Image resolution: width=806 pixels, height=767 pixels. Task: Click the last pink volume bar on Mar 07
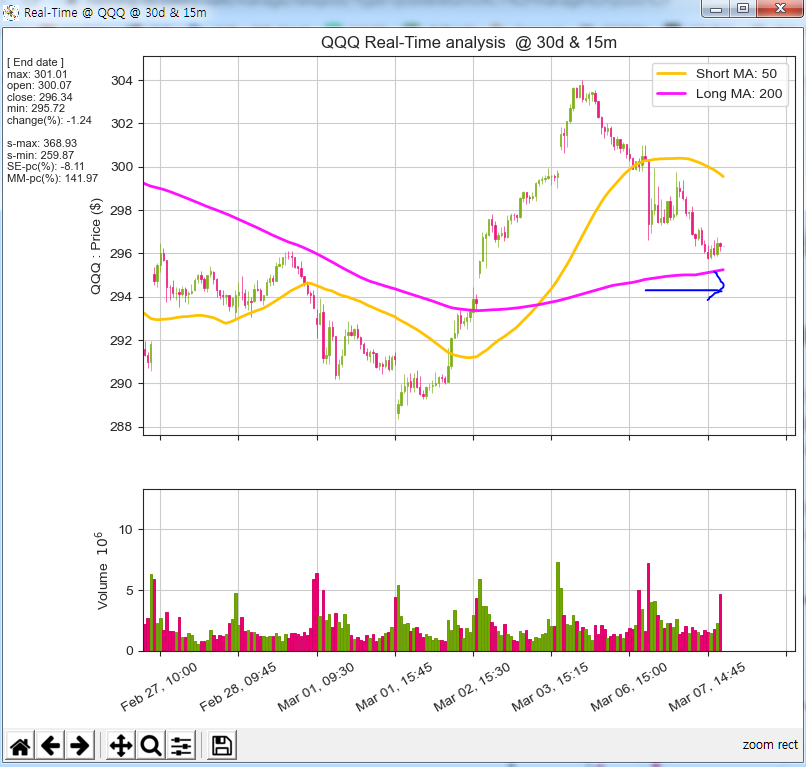721,623
